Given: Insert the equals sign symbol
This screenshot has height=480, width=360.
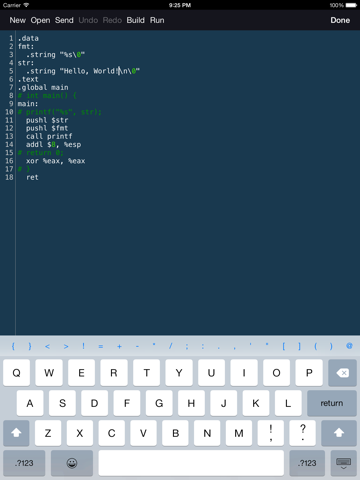Looking at the screenshot, I should pyautogui.click(x=101, y=346).
